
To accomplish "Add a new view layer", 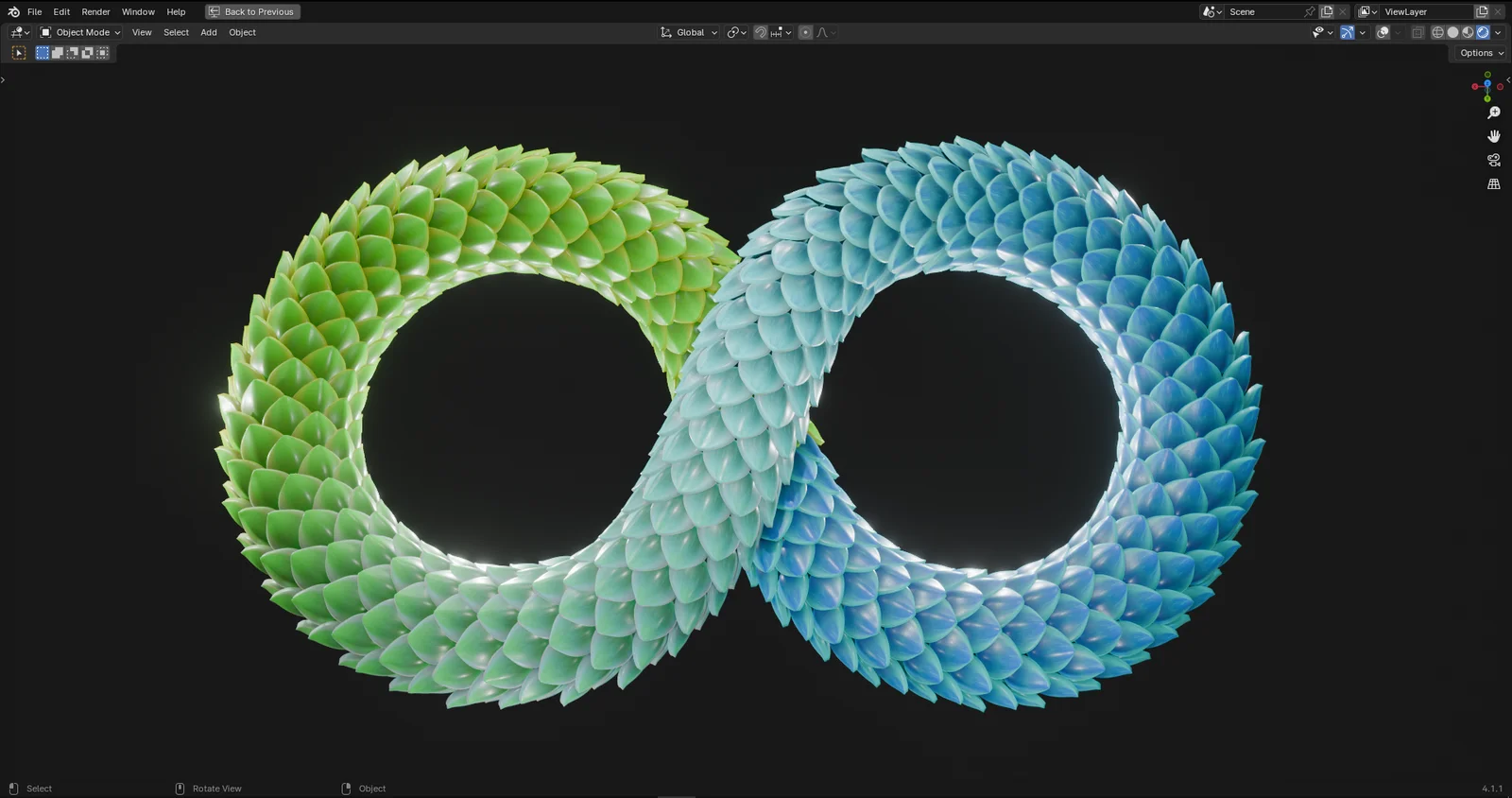I will coord(1482,11).
